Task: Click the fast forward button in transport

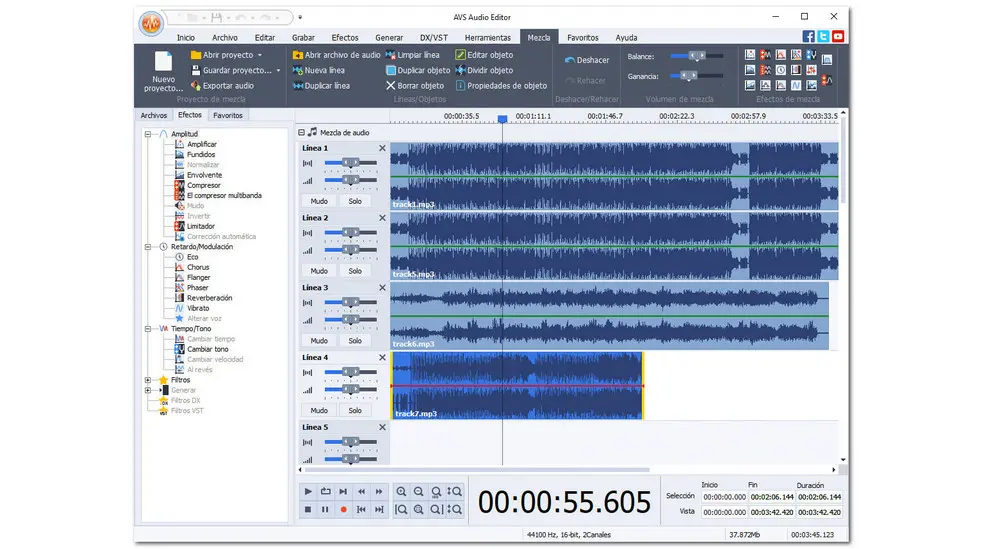Action: pos(379,492)
